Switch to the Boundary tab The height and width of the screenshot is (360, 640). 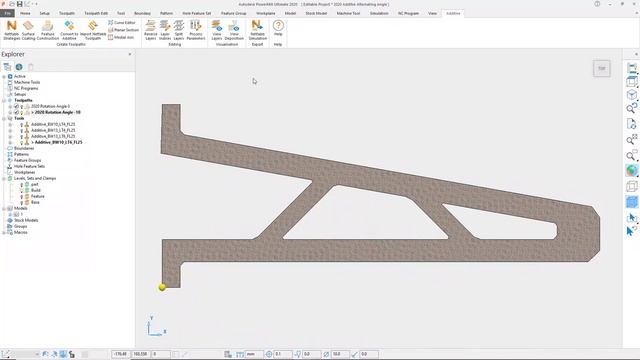tap(142, 13)
